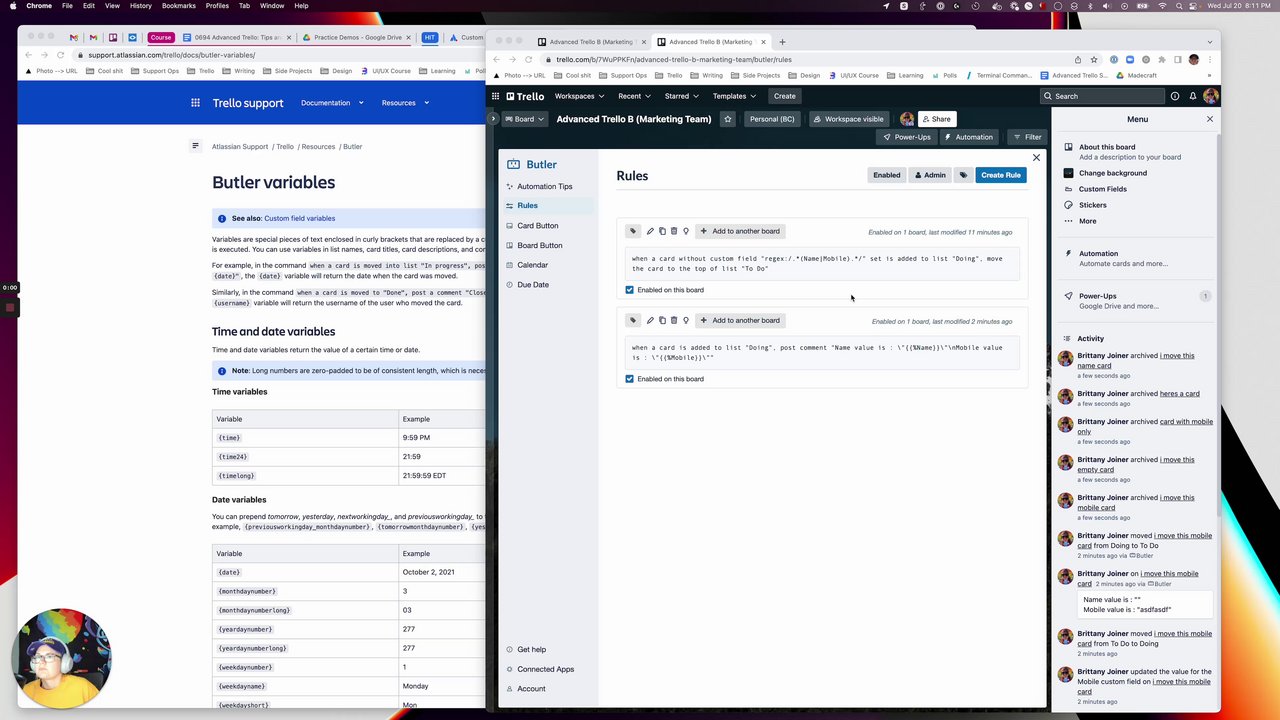The width and height of the screenshot is (1280, 720).
Task: Open the macOS History menu
Action: (x=141, y=6)
